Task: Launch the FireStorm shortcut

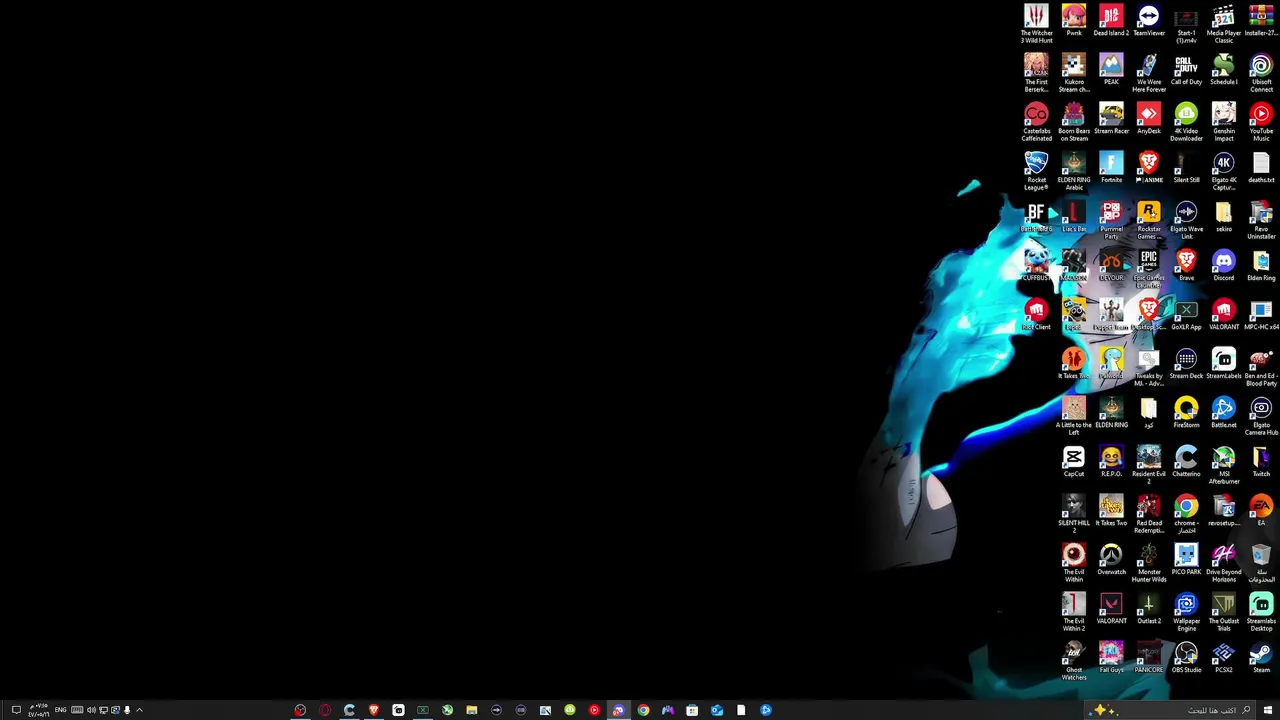Action: (x=1186, y=413)
